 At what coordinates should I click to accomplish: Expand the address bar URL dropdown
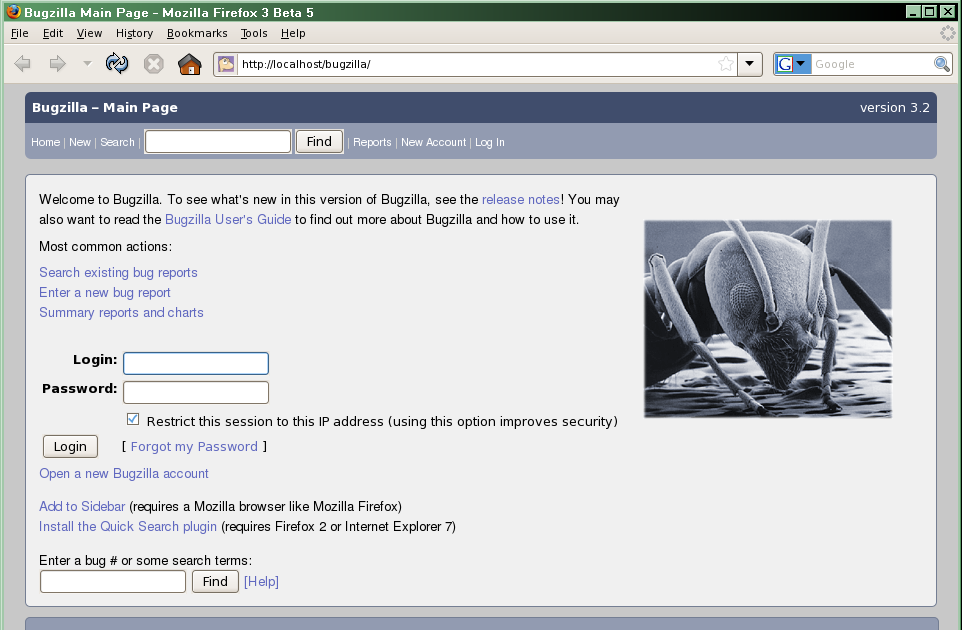tap(749, 64)
